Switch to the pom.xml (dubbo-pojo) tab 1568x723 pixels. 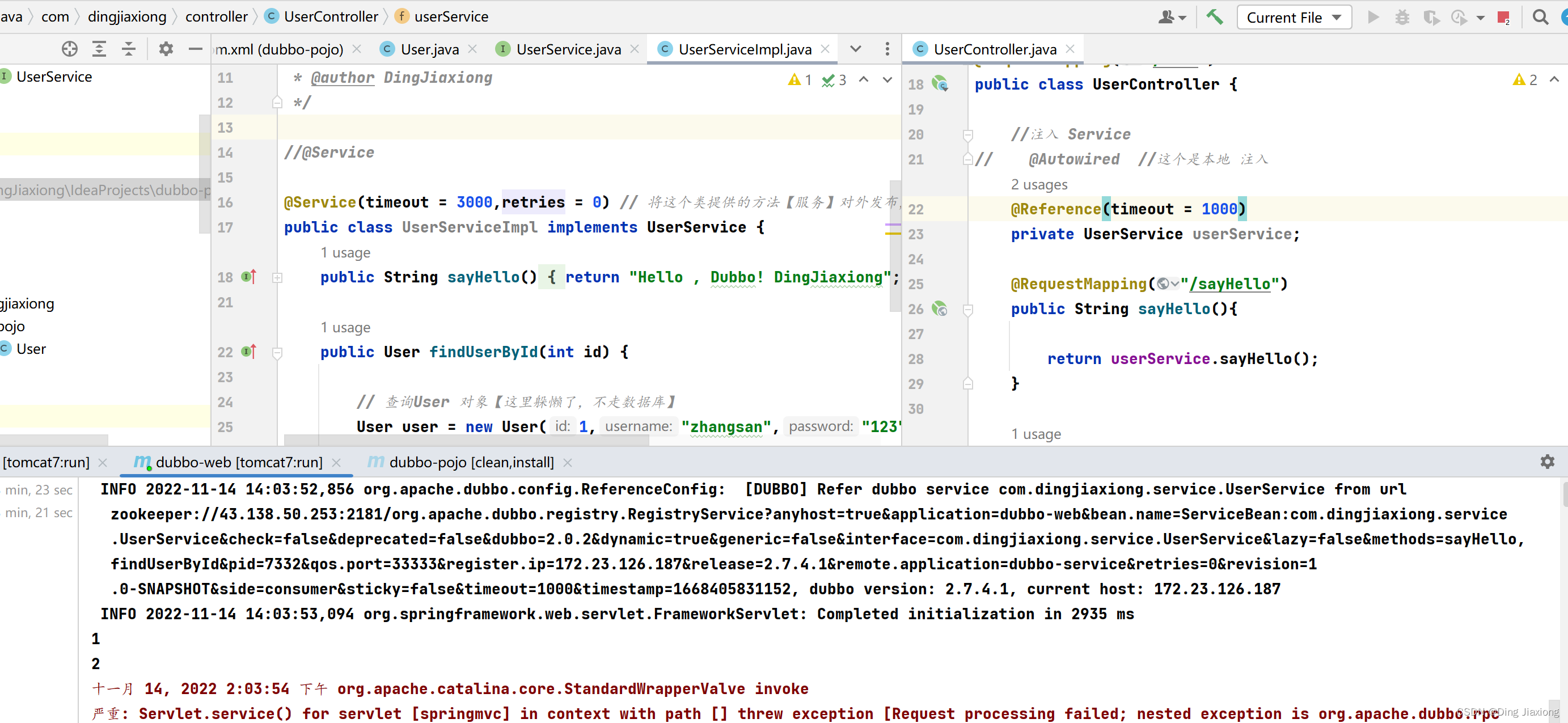(280, 49)
